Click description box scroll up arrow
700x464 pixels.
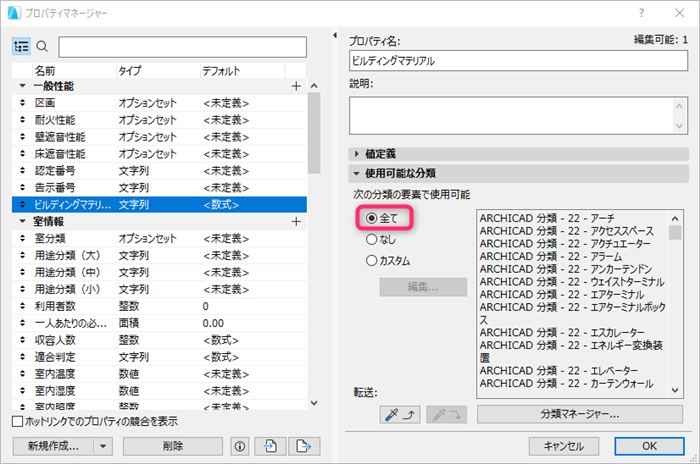679,106
